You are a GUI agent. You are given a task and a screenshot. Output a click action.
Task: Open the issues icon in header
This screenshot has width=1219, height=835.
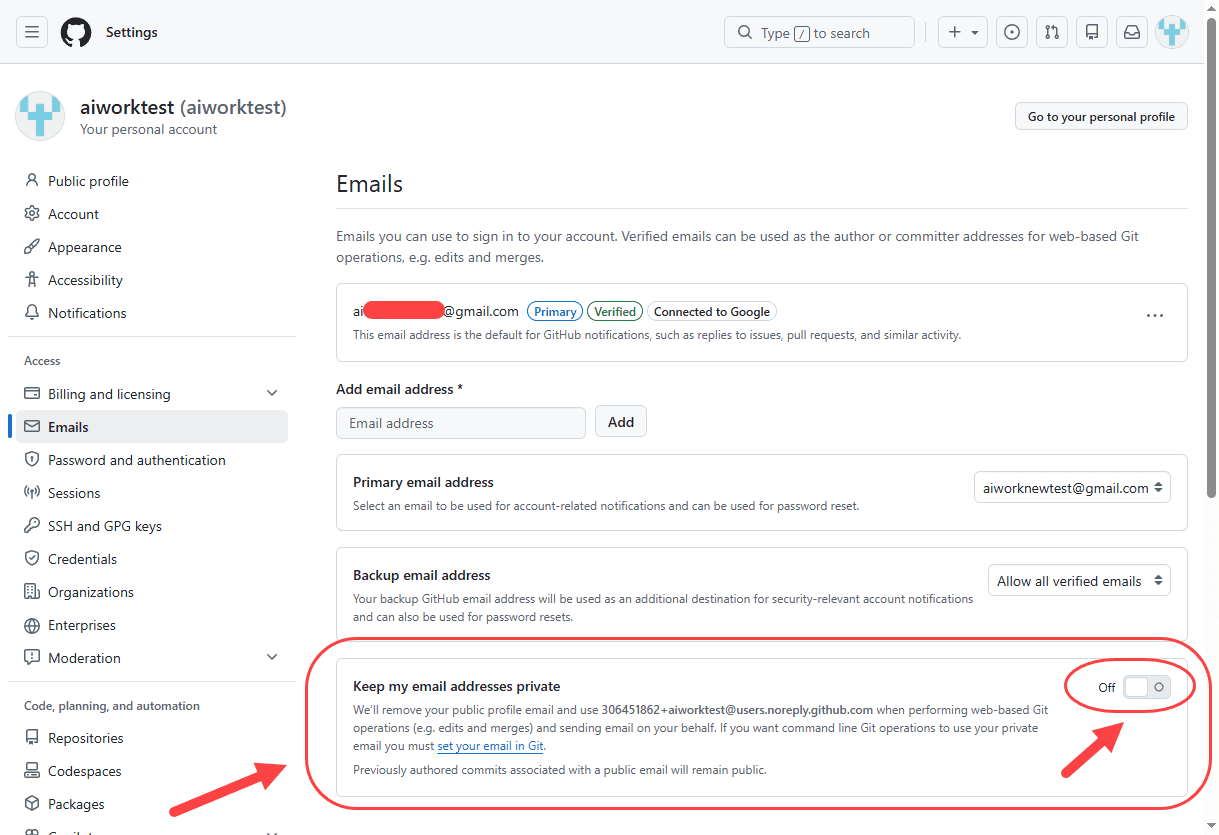1012,32
